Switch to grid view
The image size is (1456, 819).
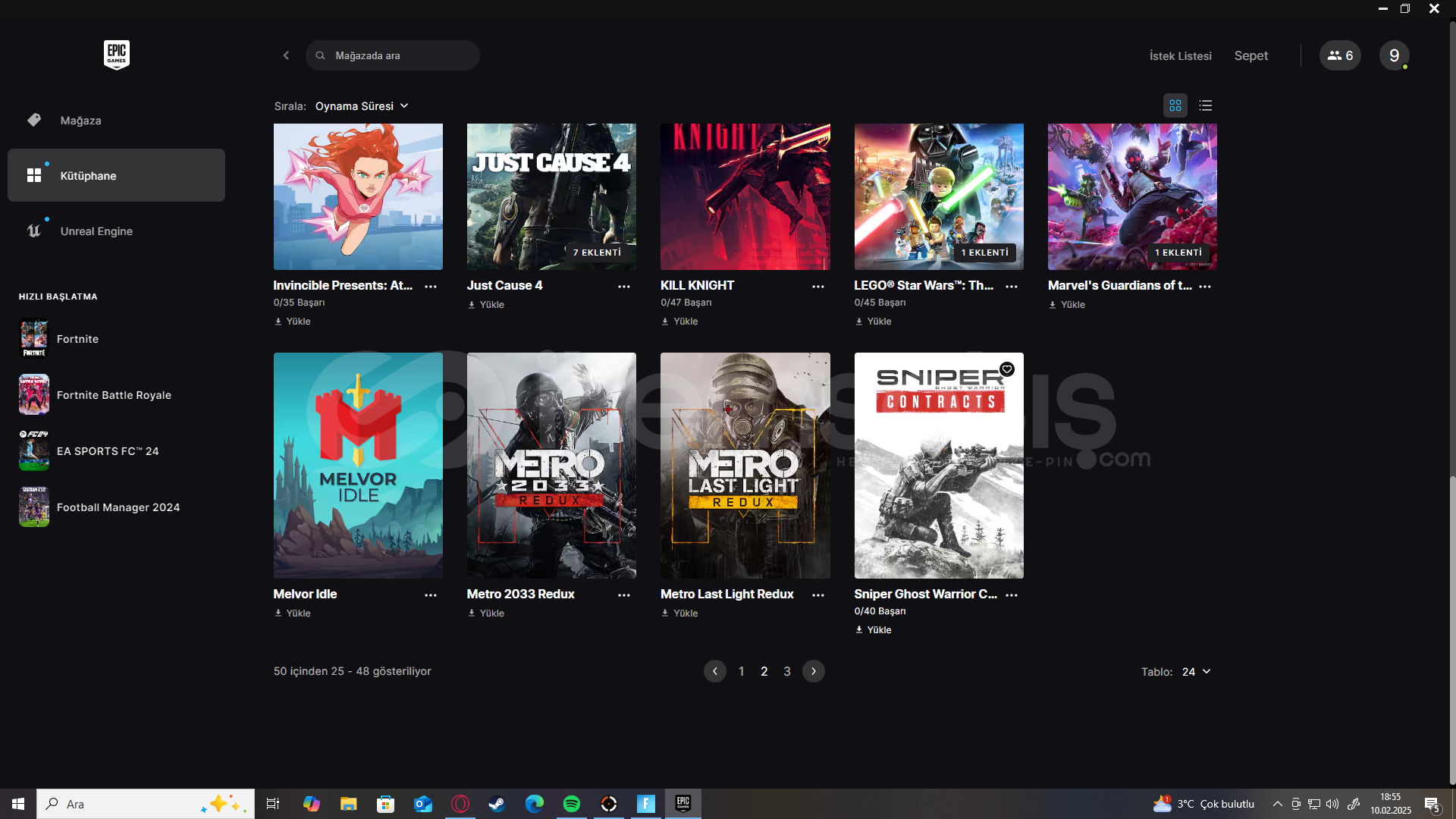[1175, 105]
